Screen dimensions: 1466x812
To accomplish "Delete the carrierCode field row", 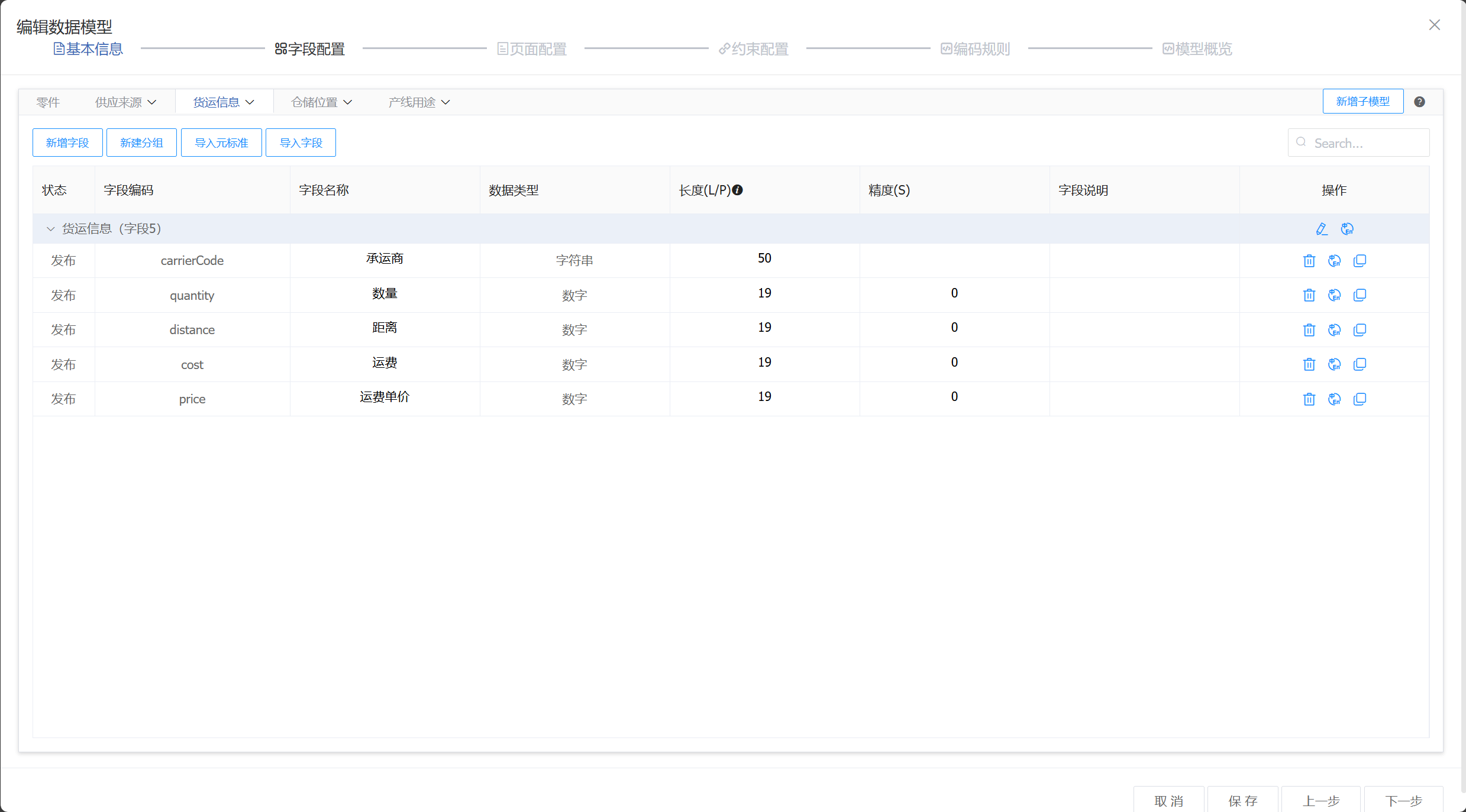I will (x=1309, y=261).
